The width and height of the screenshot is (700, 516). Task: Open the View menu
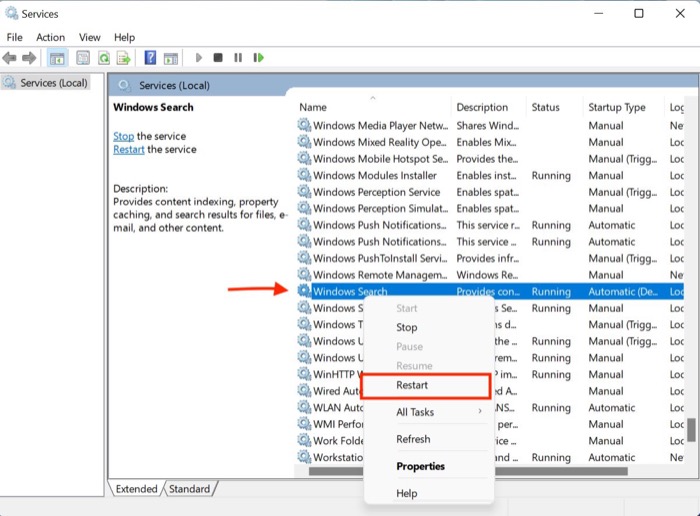tap(89, 37)
